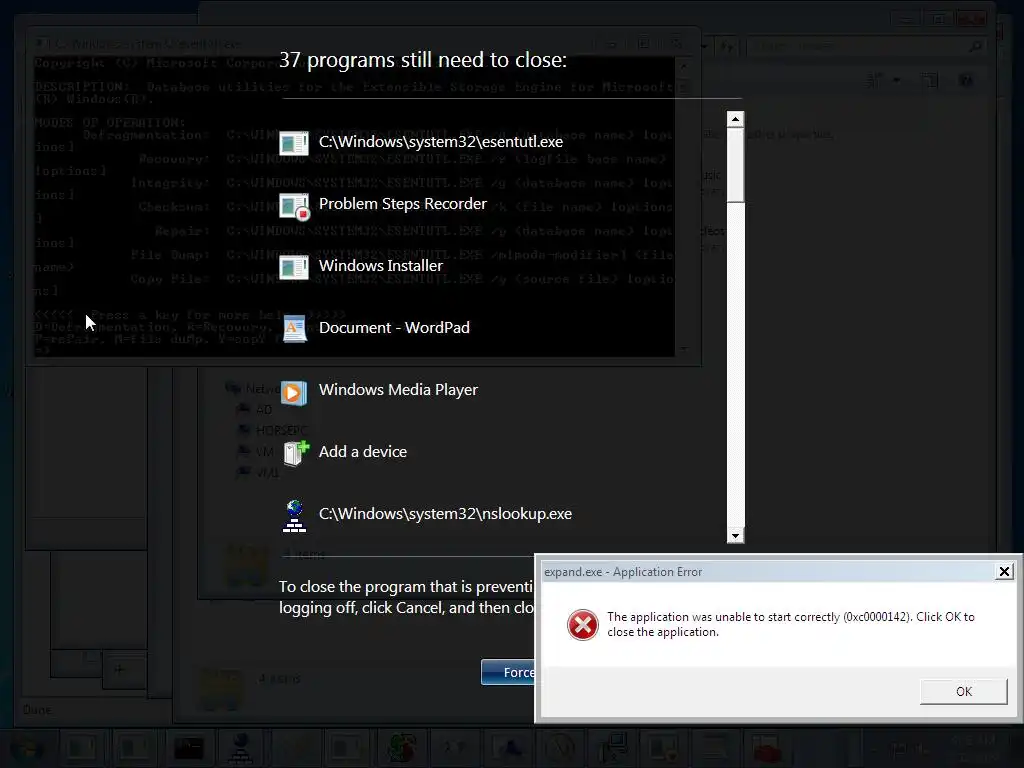Click the esentutl.exe program icon in list
The height and width of the screenshot is (768, 1024).
tap(294, 142)
